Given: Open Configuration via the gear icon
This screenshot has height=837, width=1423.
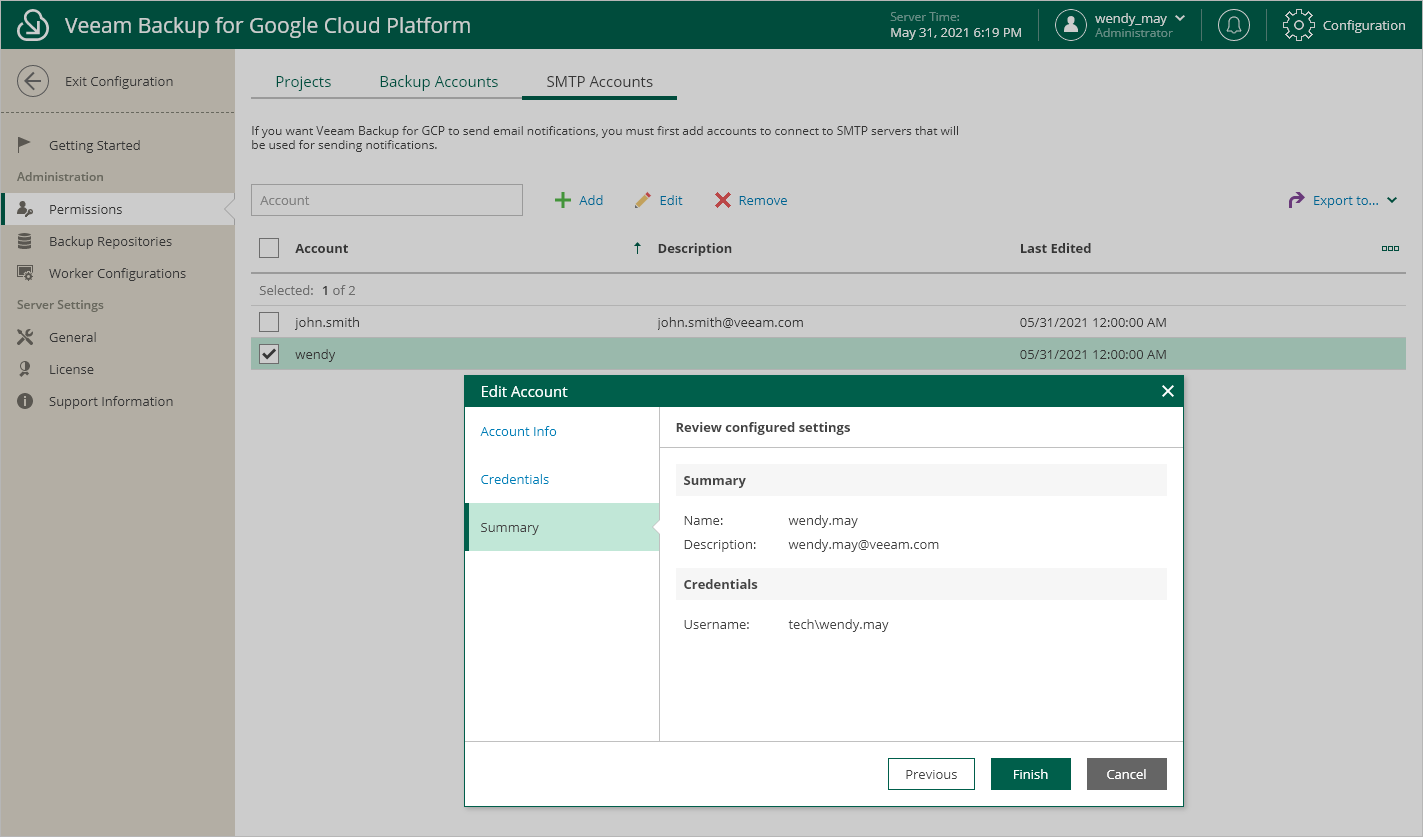Looking at the screenshot, I should pyautogui.click(x=1298, y=25).
